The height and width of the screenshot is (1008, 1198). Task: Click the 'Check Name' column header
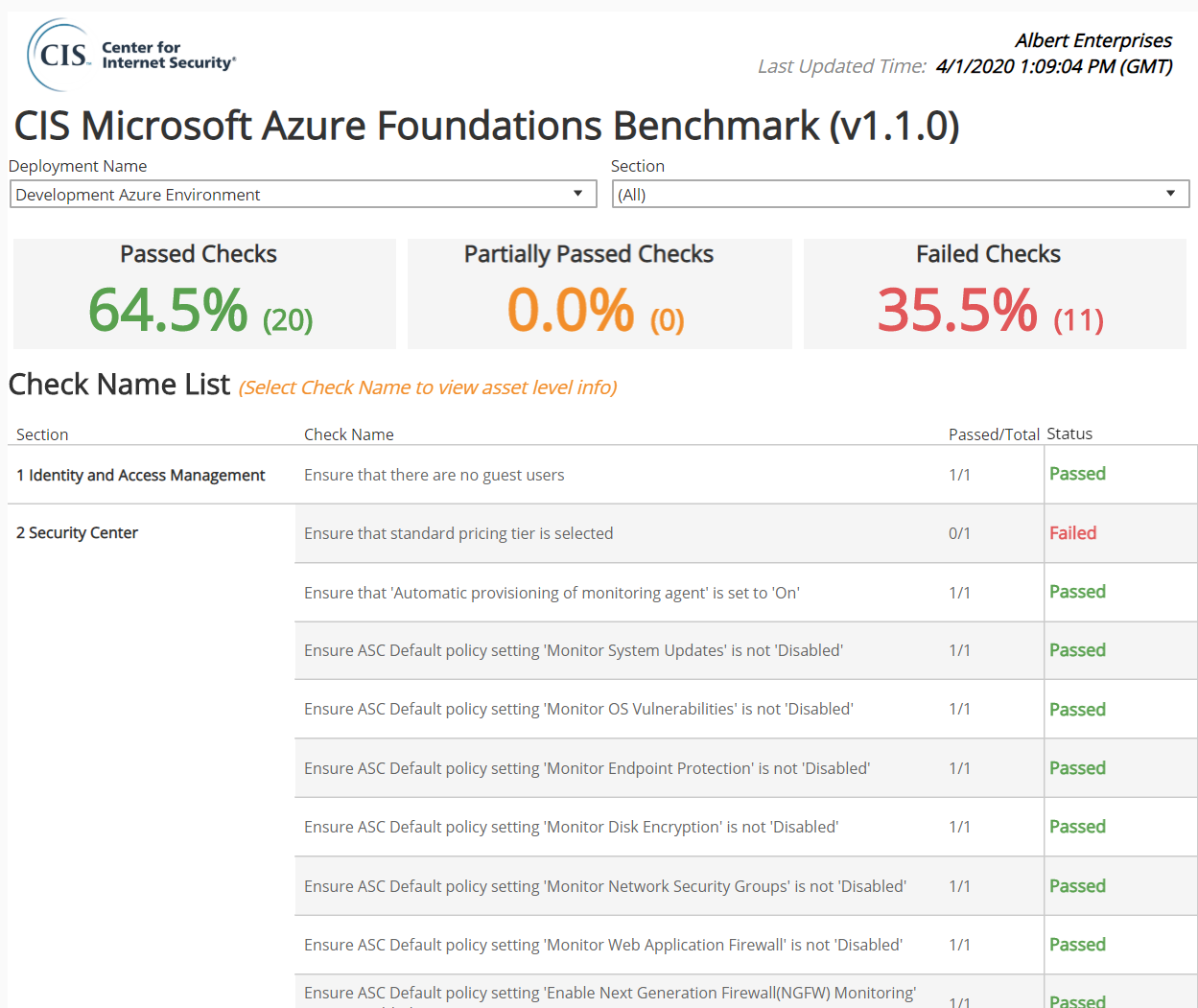coord(349,434)
